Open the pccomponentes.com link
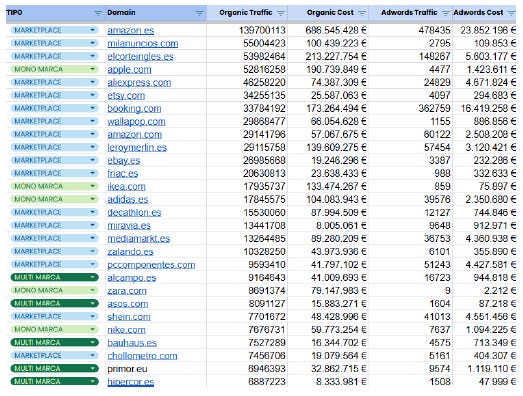The width and height of the screenshot is (523, 396). tap(151, 265)
